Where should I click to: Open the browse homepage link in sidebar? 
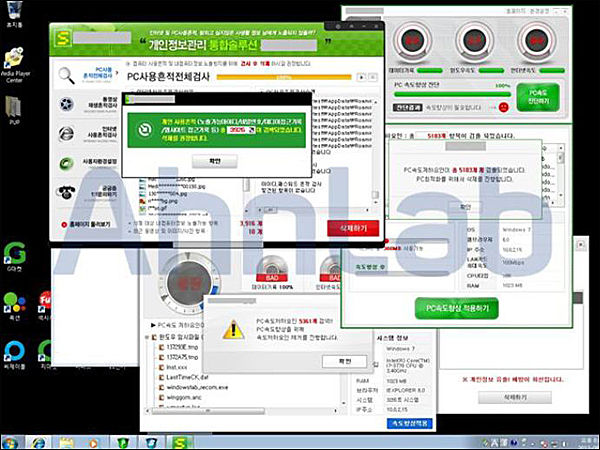(x=86, y=224)
